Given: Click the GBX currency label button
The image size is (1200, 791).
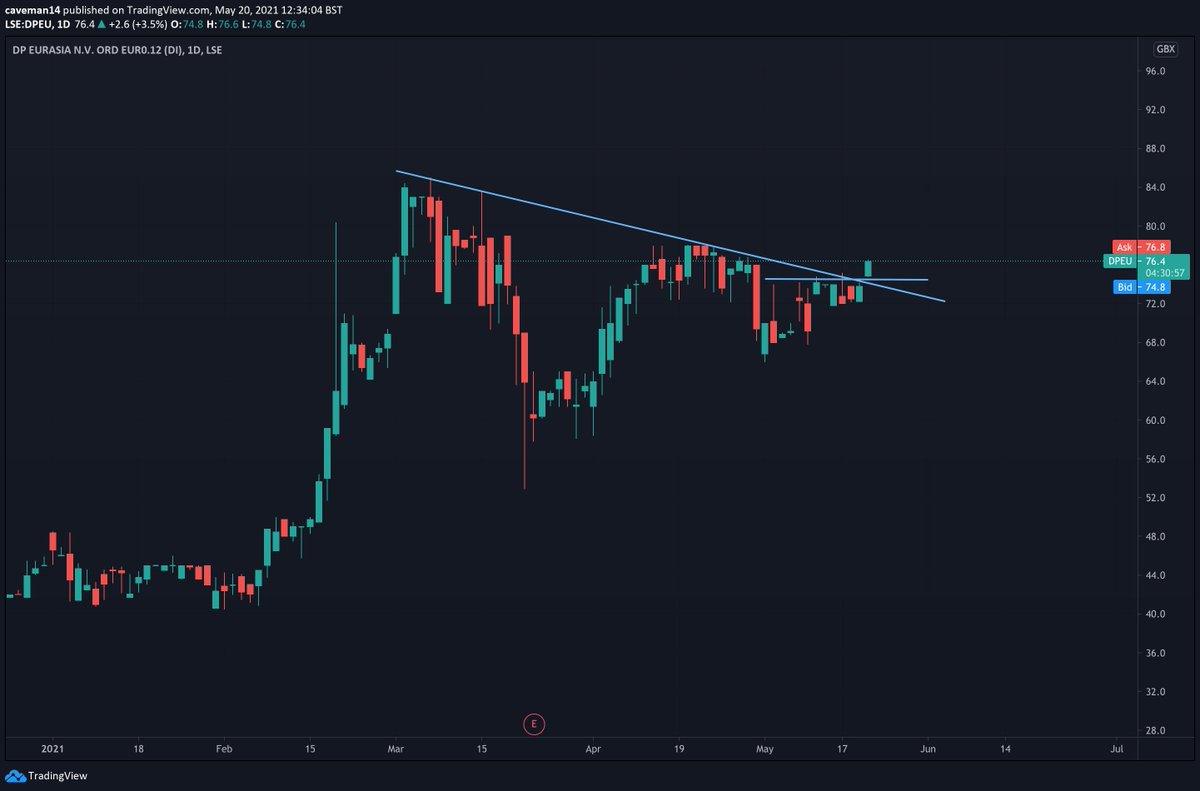Looking at the screenshot, I should coord(1166,48).
